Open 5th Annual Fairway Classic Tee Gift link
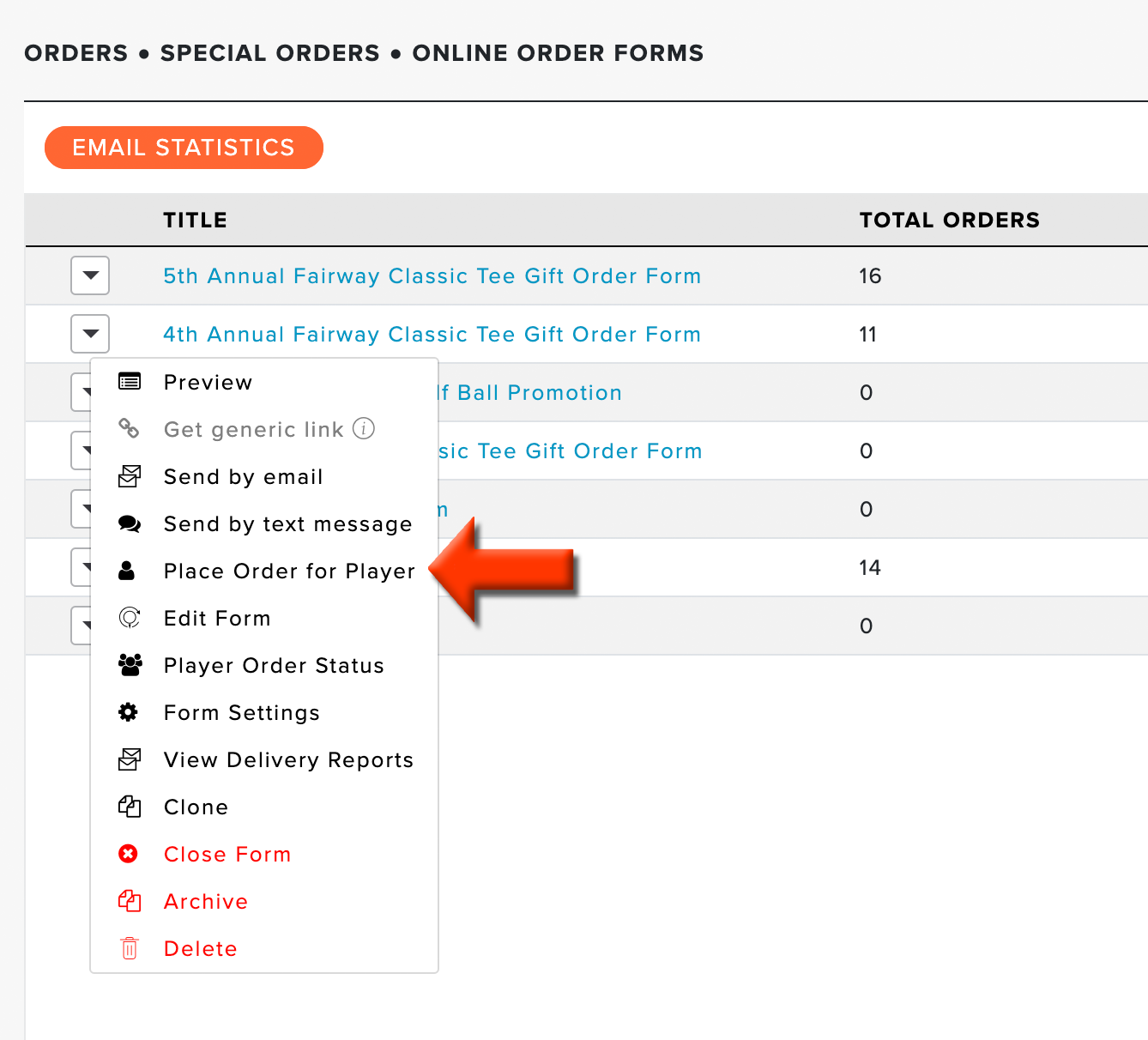 click(432, 275)
